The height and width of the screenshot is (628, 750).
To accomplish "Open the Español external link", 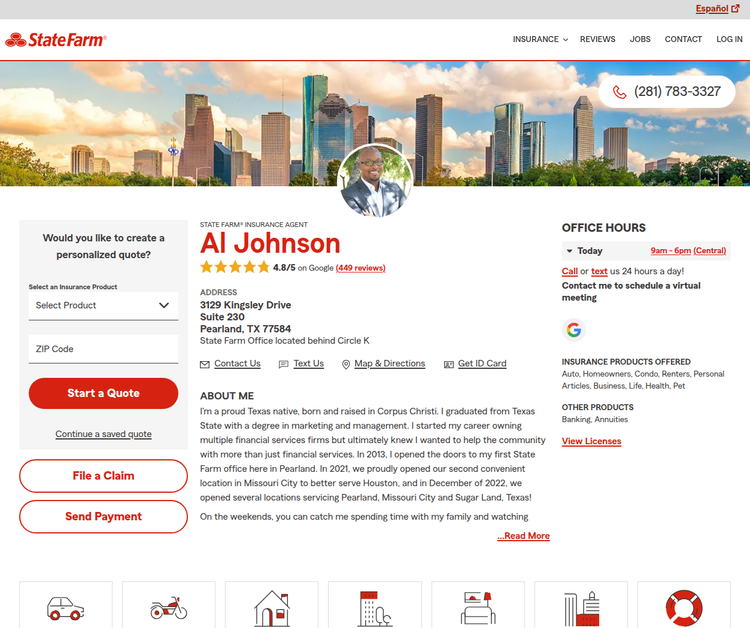I will pos(717,9).
